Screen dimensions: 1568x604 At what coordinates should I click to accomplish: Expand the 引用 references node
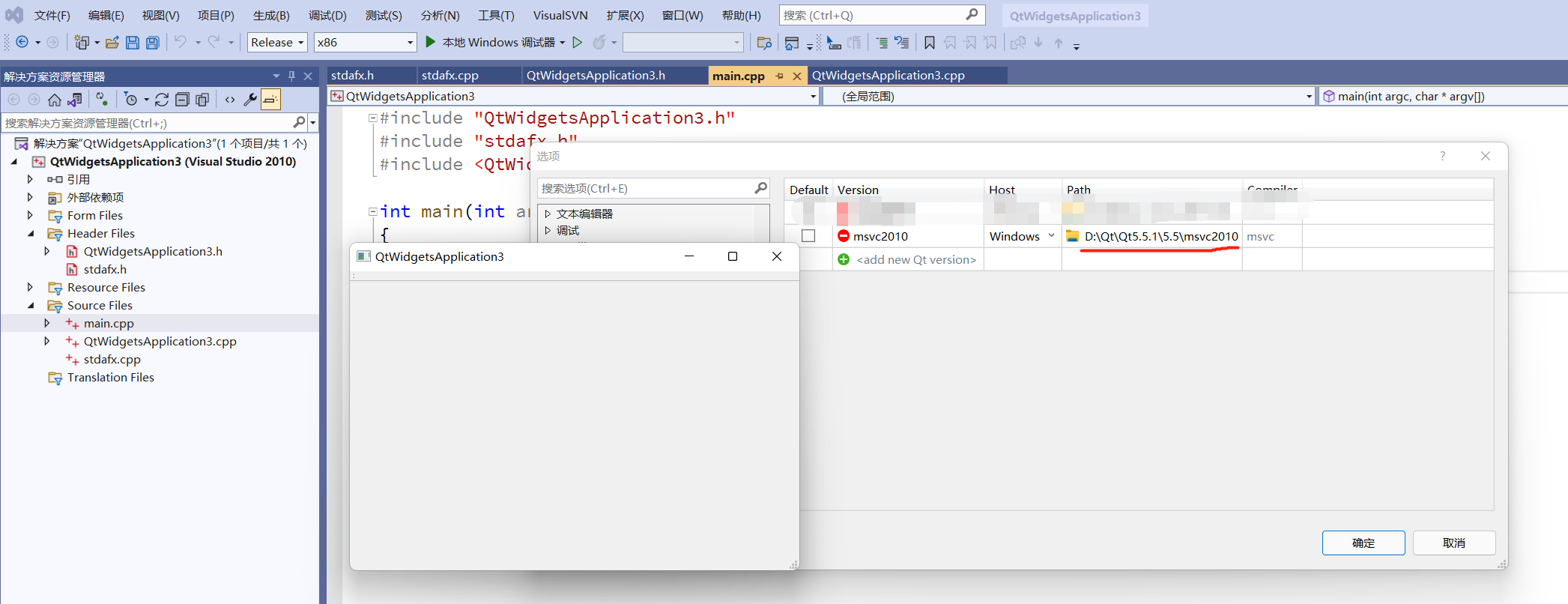(30, 179)
